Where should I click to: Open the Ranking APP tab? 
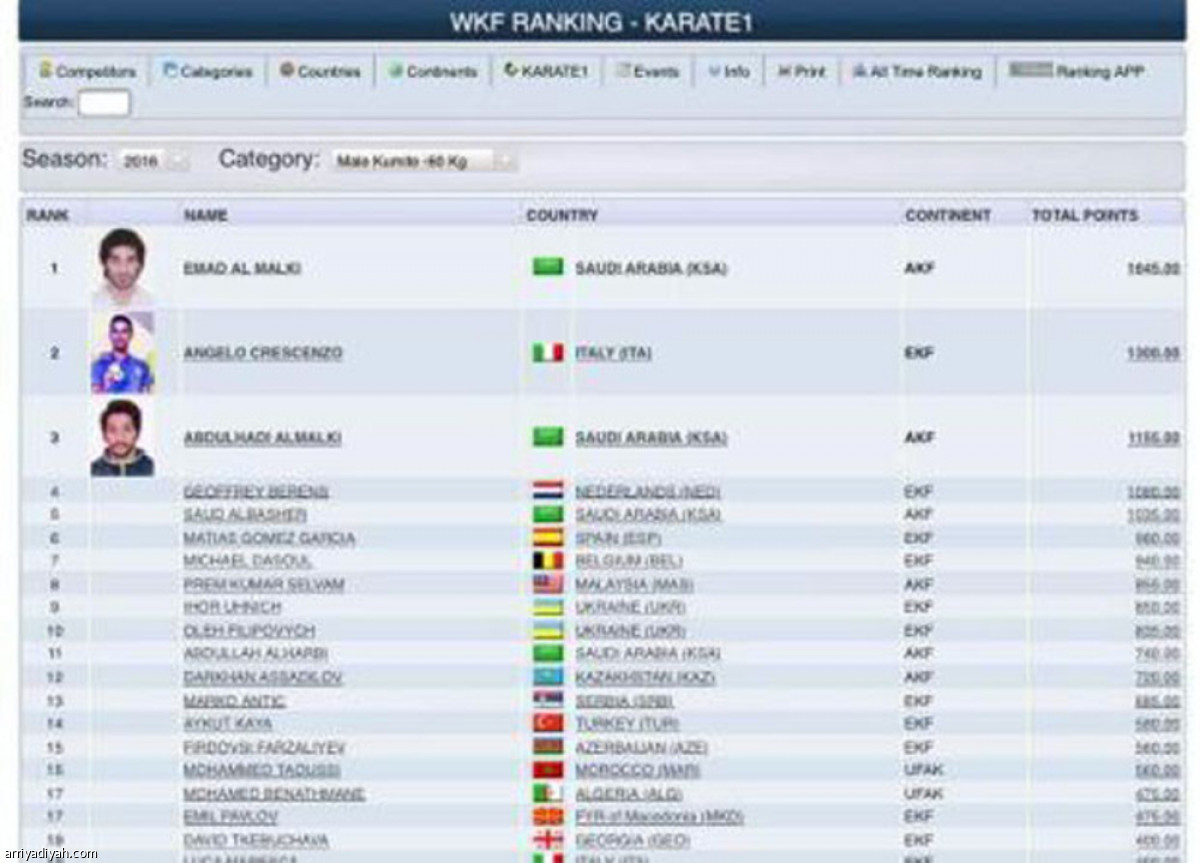pyautogui.click(x=1076, y=72)
